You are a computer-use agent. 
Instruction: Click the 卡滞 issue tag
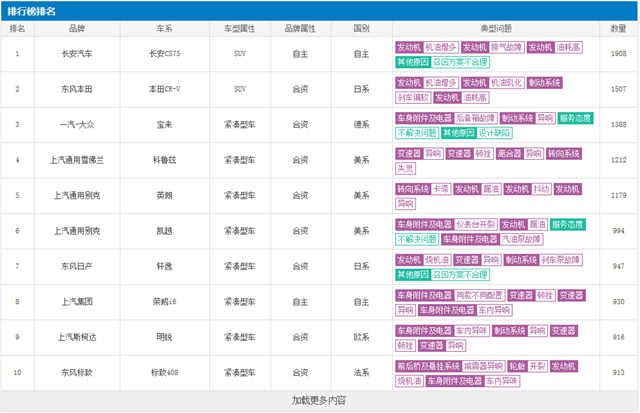coord(441,189)
